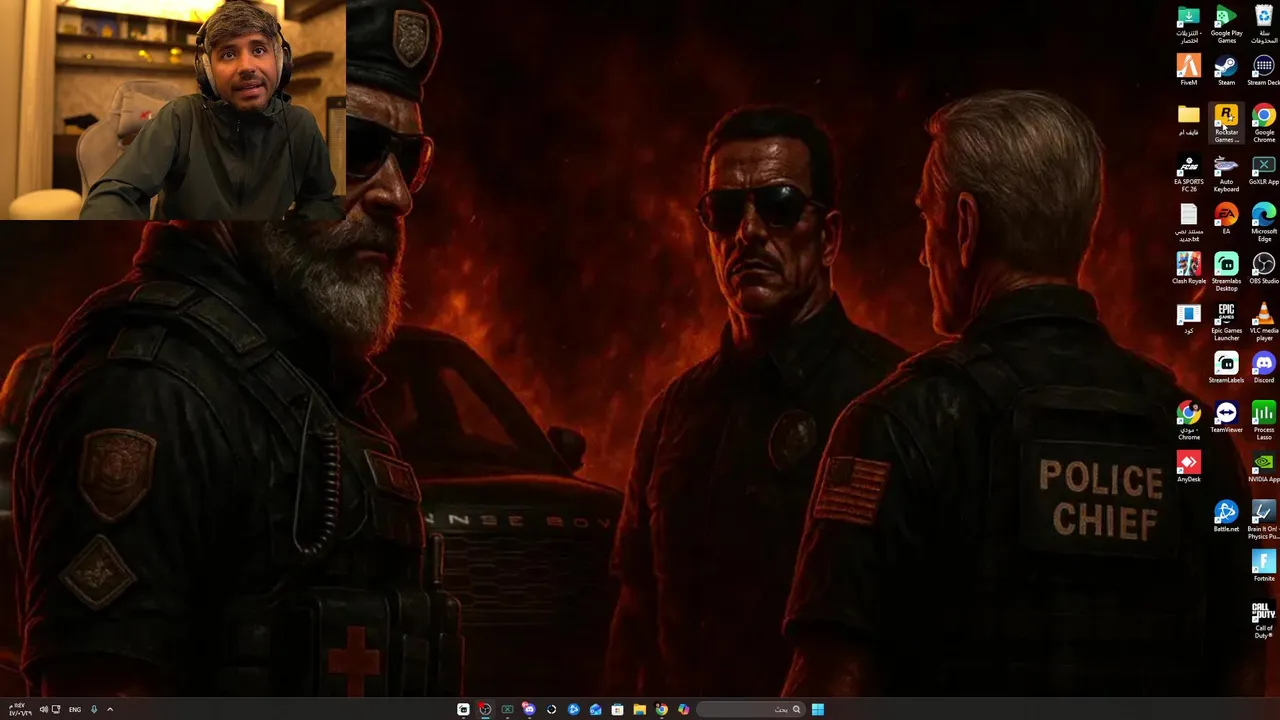Screen dimensions: 1280x720
Task: Select the yellow folder on the desktop
Action: 1188,120
